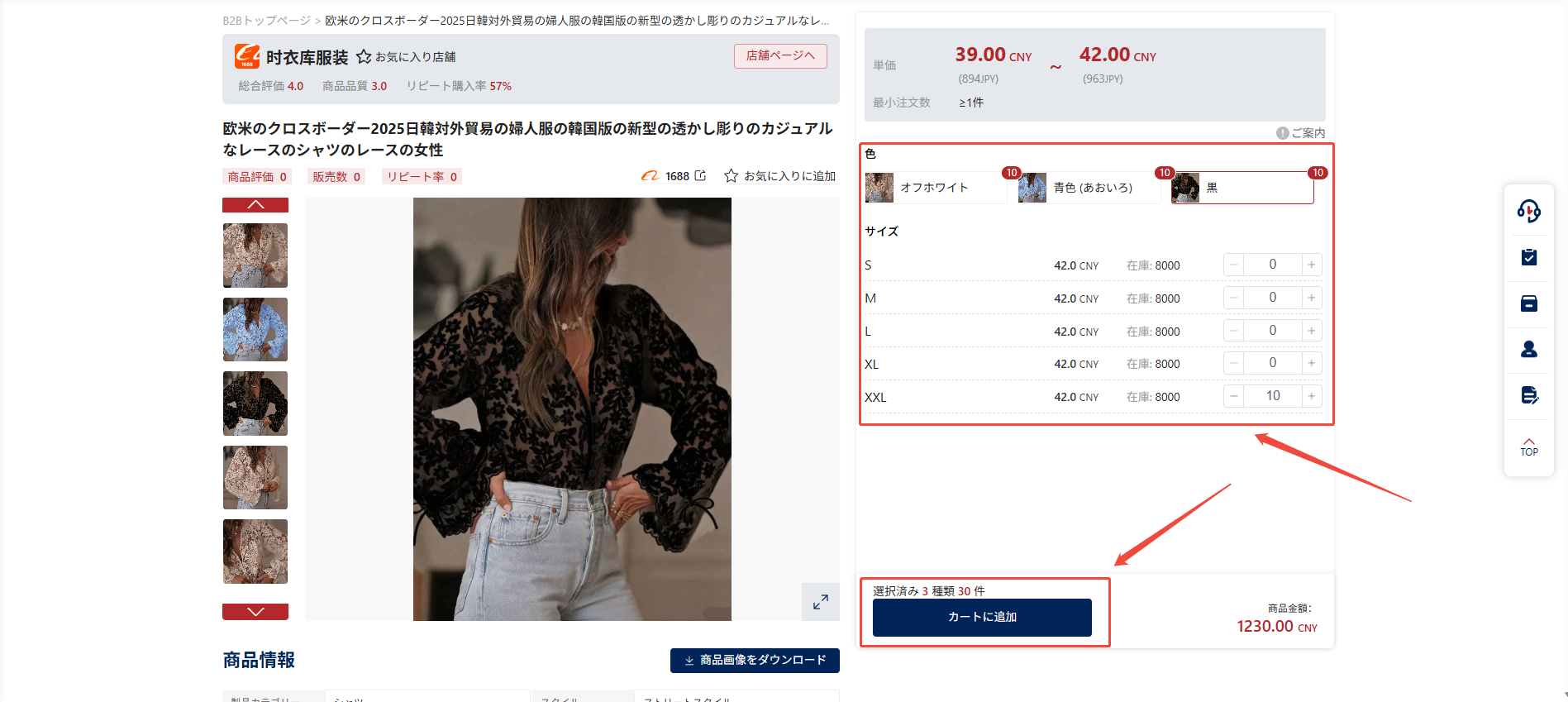Click the 1688 store logo icon
This screenshot has width=1568, height=702.
point(246,56)
